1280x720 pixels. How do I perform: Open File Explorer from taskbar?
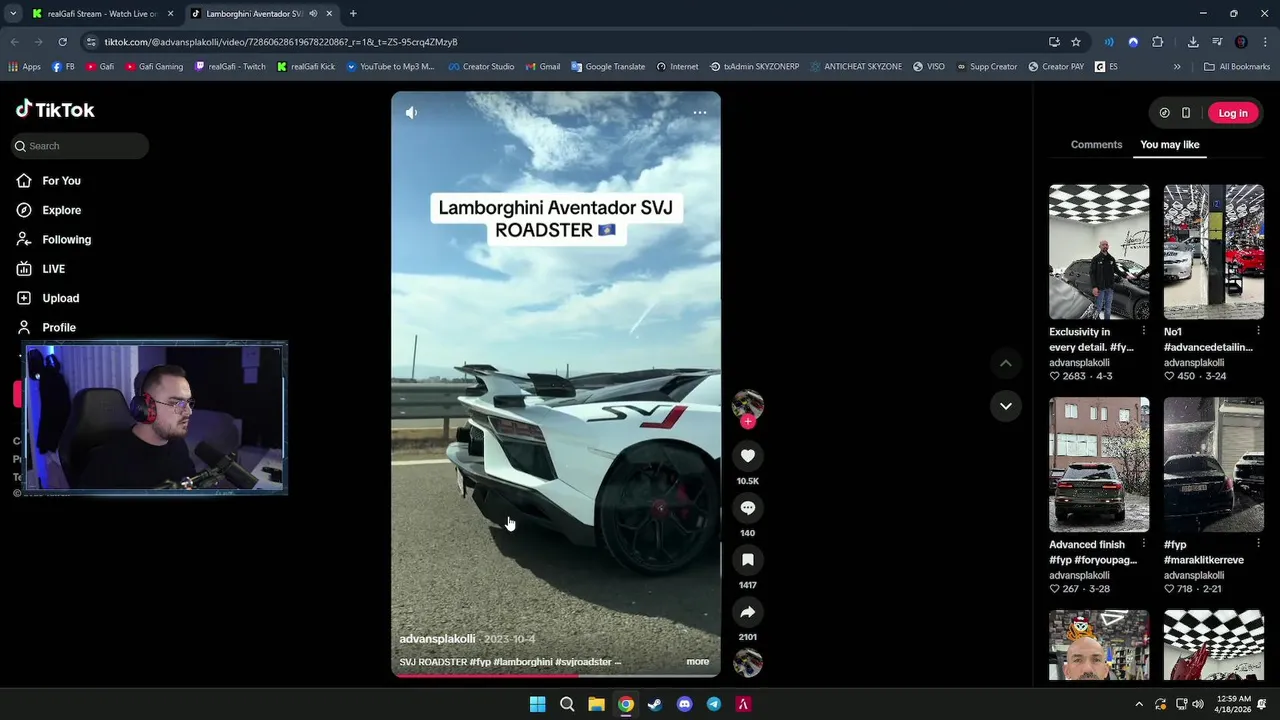[x=596, y=704]
